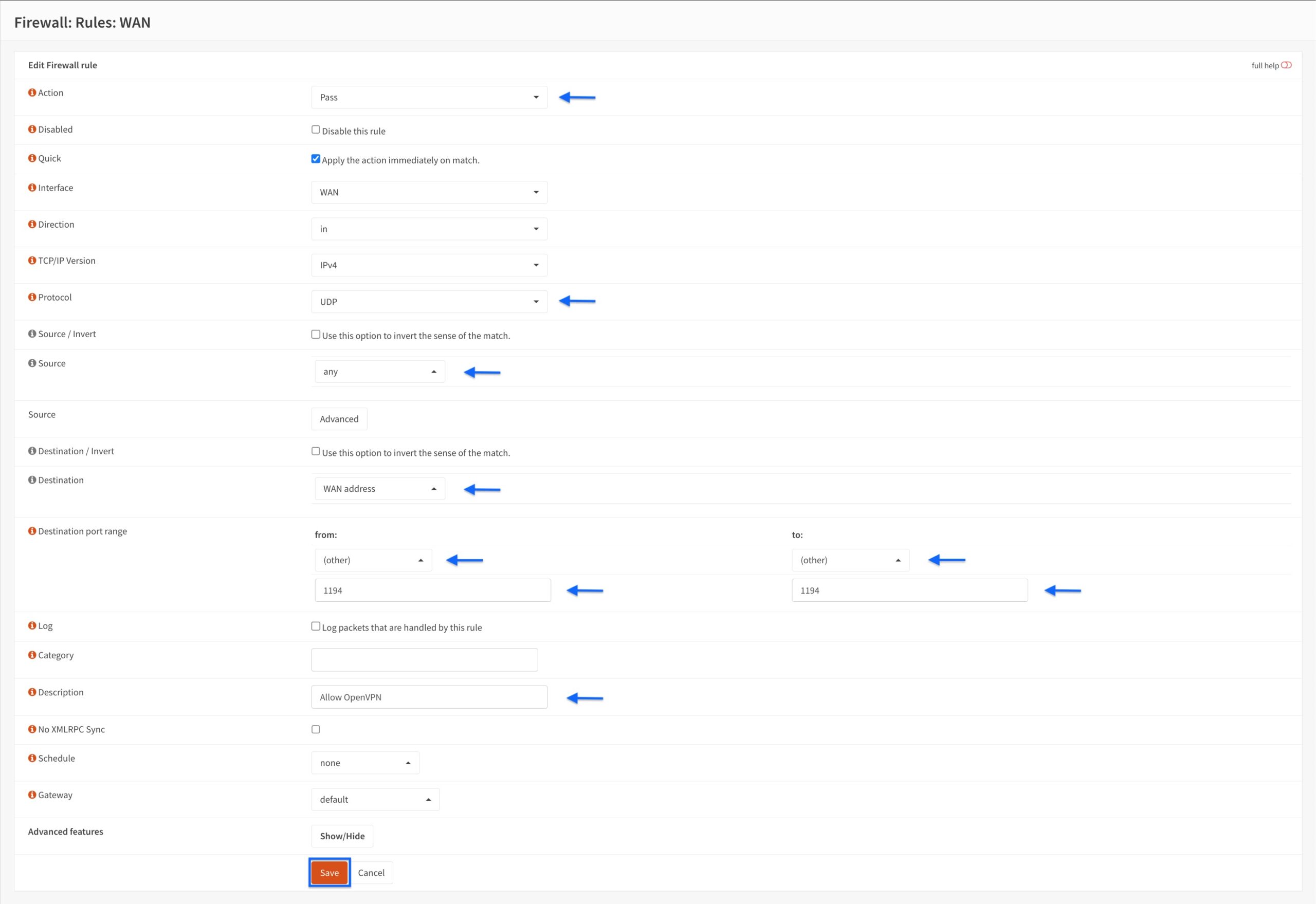The image size is (1316, 904).
Task: Click the Save button
Action: pyautogui.click(x=329, y=872)
